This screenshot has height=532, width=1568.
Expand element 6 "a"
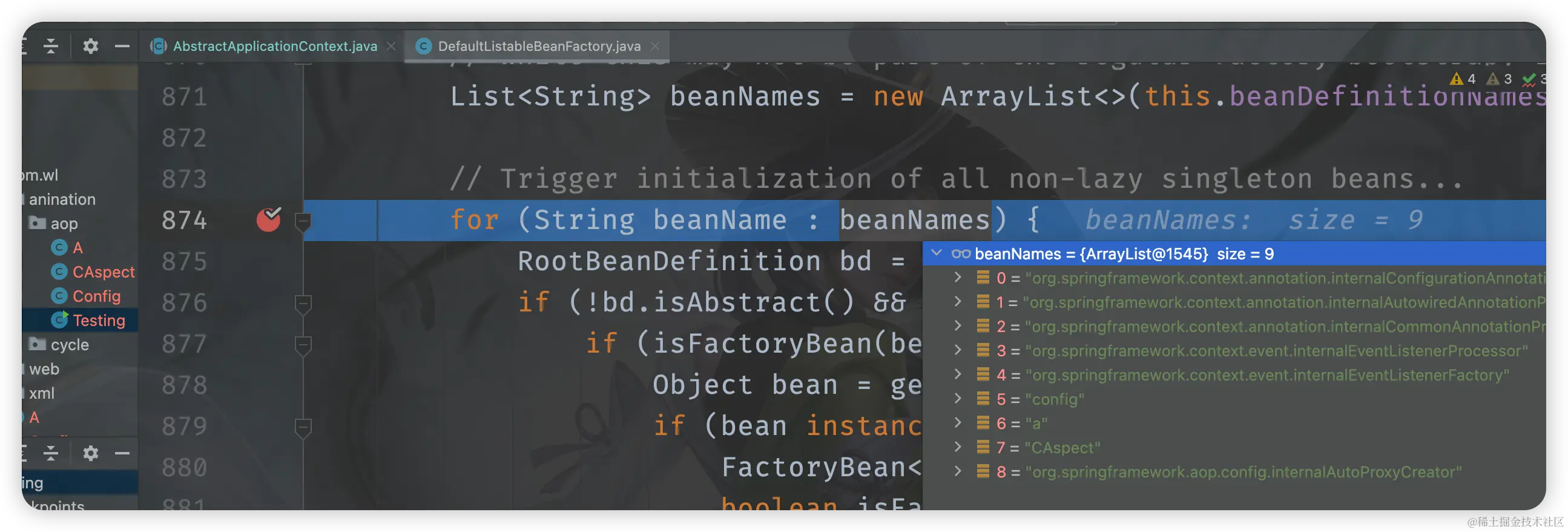pos(958,423)
